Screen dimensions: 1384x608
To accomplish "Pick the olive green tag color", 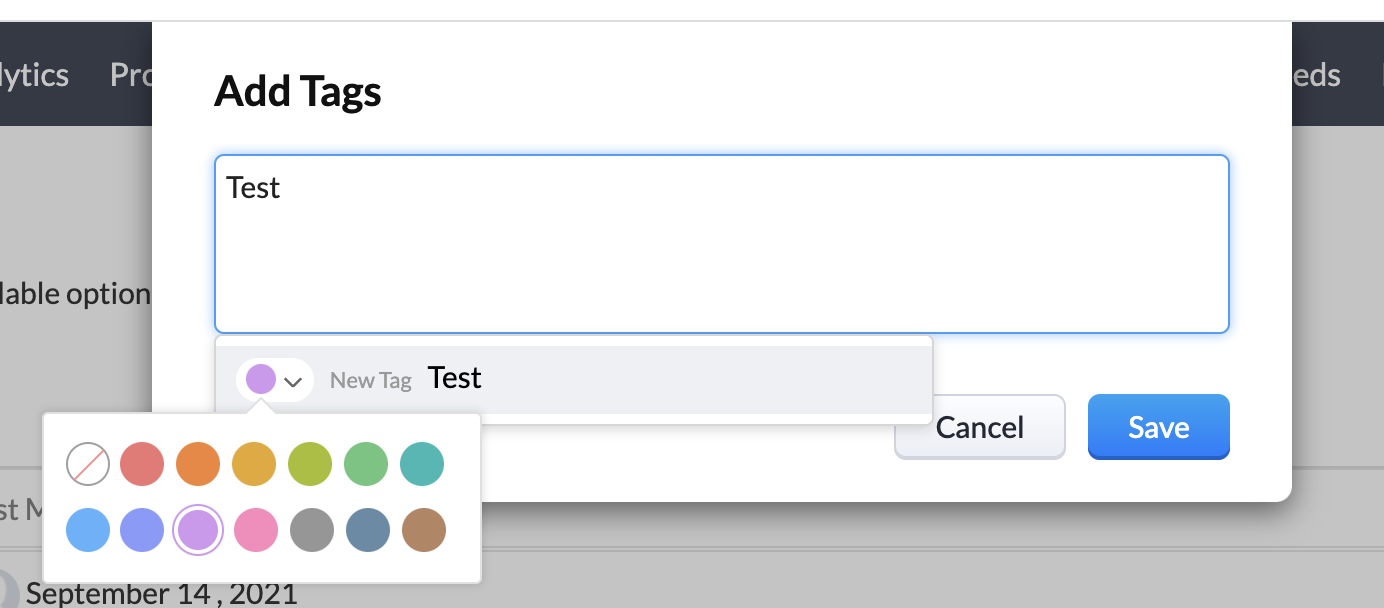I will point(310,464).
